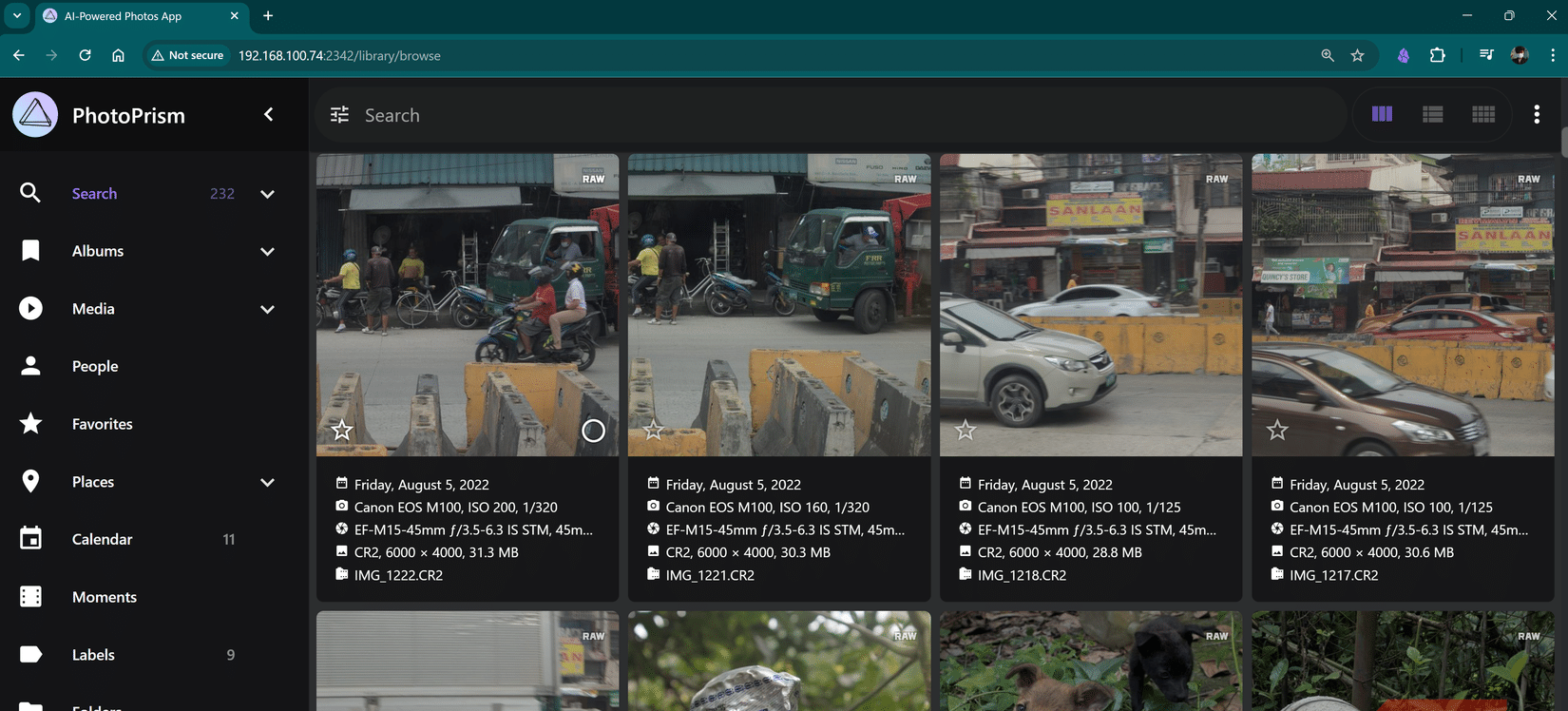Open Calendar in the sidebar
The height and width of the screenshot is (711, 1568).
[x=103, y=539]
